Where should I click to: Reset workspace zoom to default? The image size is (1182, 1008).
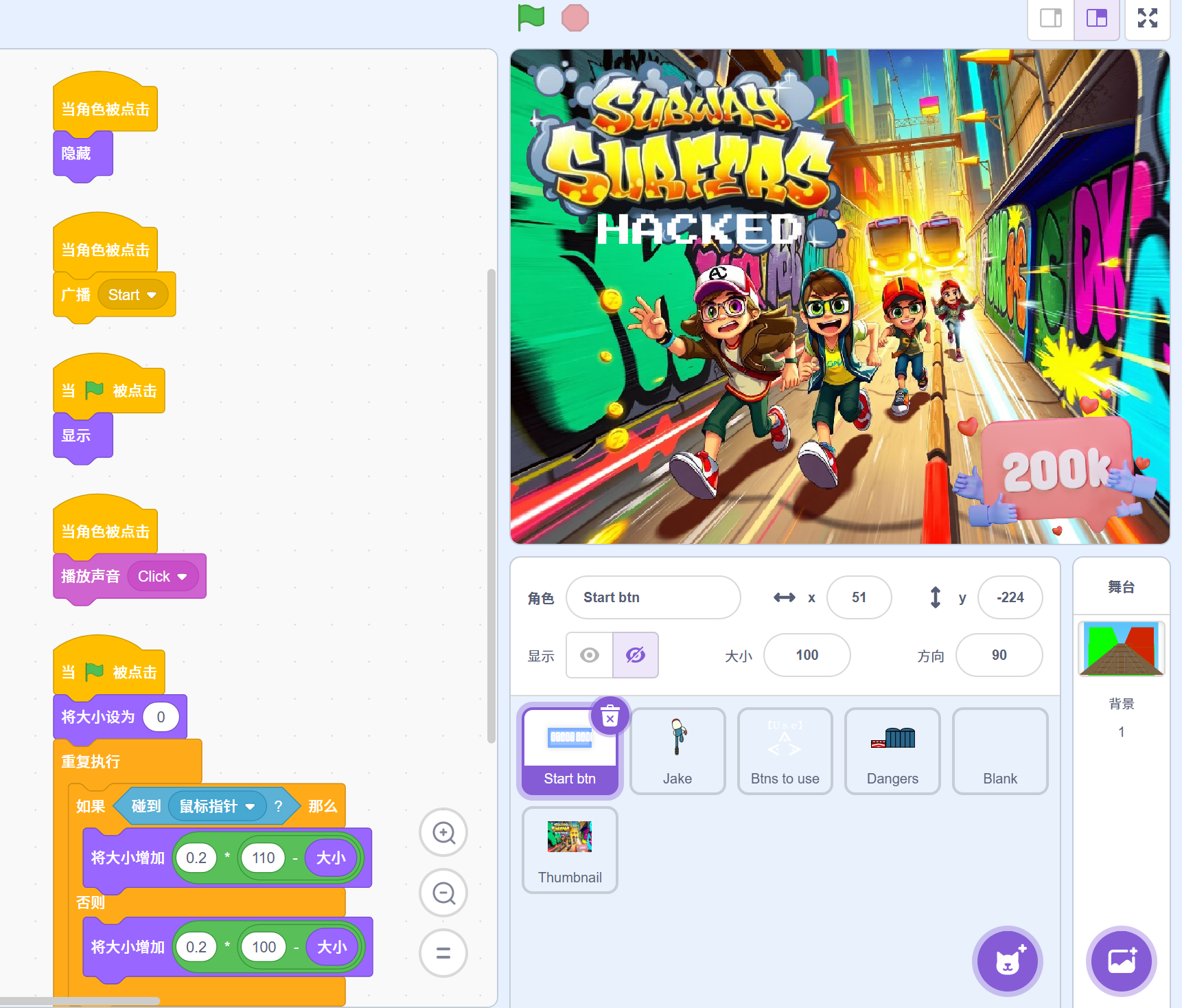[x=443, y=953]
